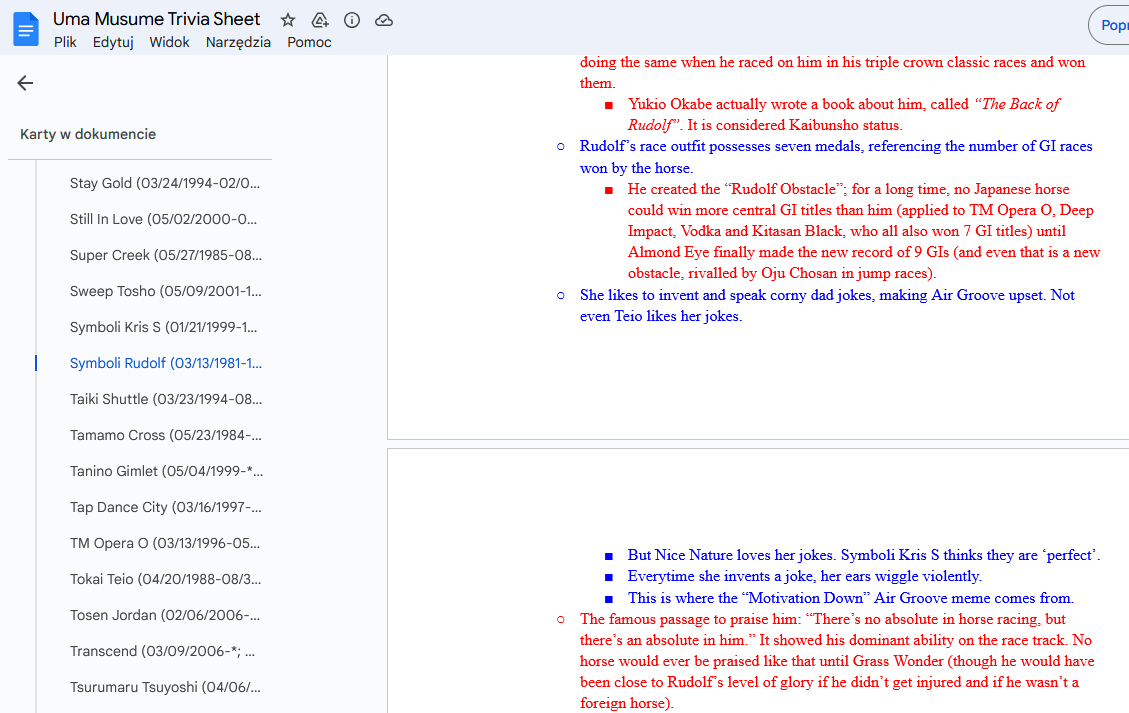This screenshot has height=713, width=1129.
Task: Open the Google Docs home icon
Action: point(26,29)
